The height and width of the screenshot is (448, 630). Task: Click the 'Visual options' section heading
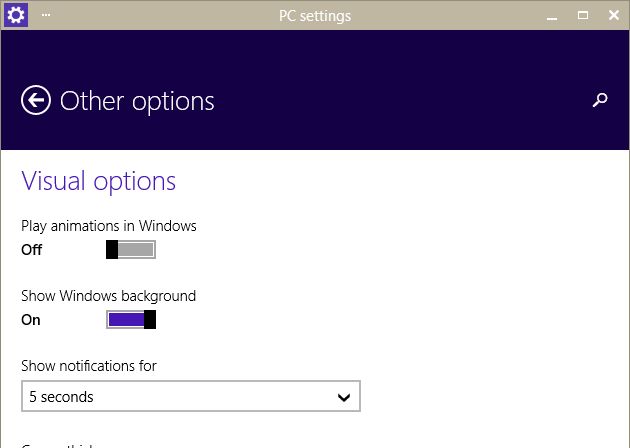pyautogui.click(x=98, y=181)
